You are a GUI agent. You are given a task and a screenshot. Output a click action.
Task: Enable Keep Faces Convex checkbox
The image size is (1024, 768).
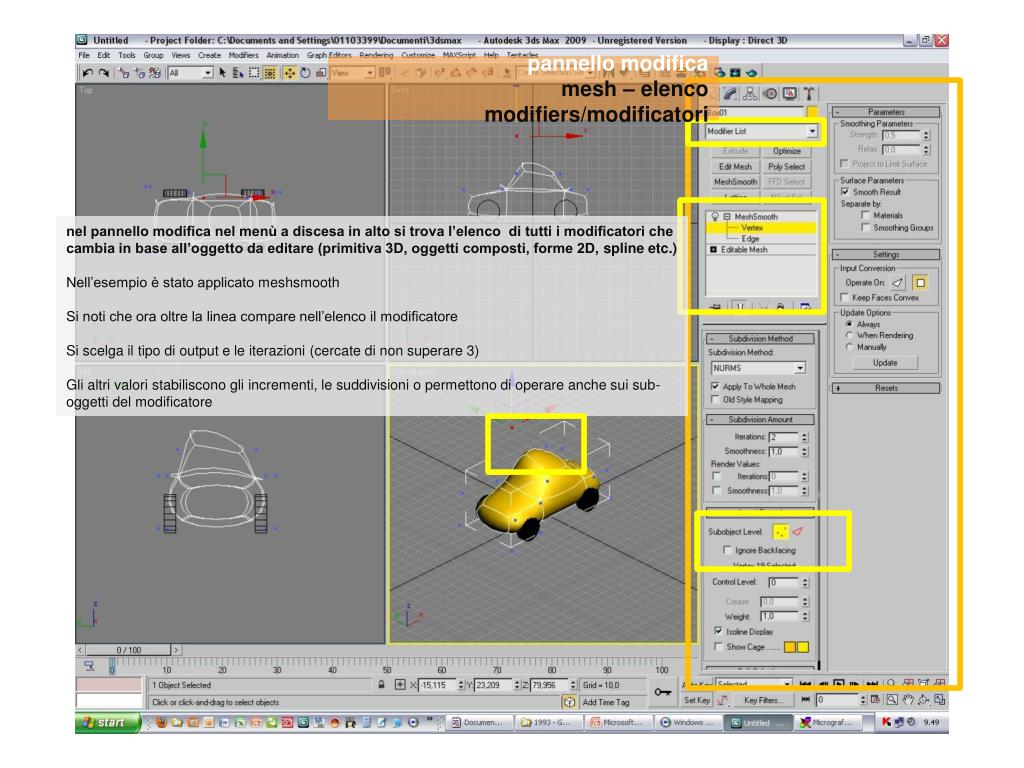tap(844, 297)
